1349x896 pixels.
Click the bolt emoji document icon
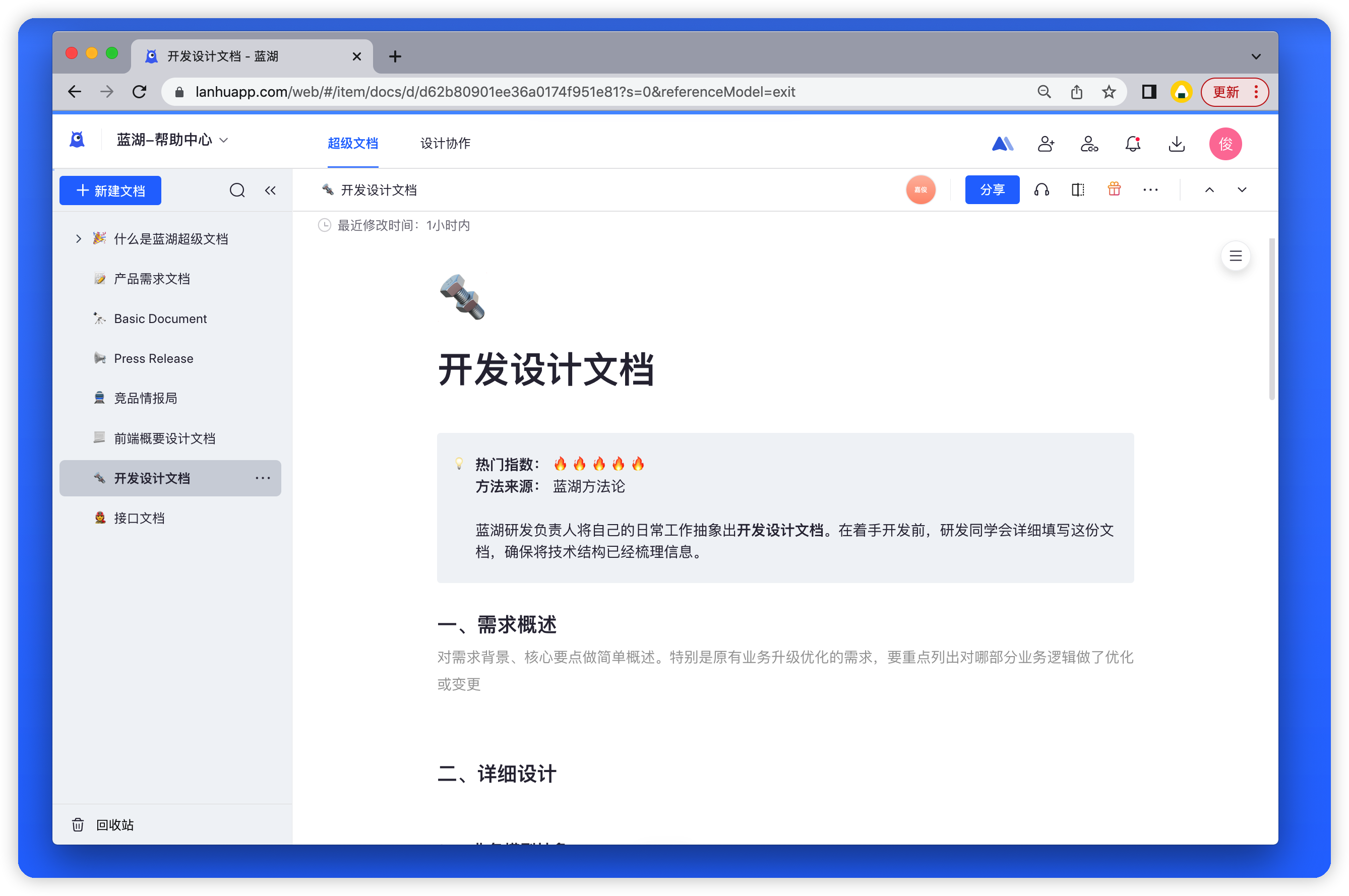(x=462, y=297)
